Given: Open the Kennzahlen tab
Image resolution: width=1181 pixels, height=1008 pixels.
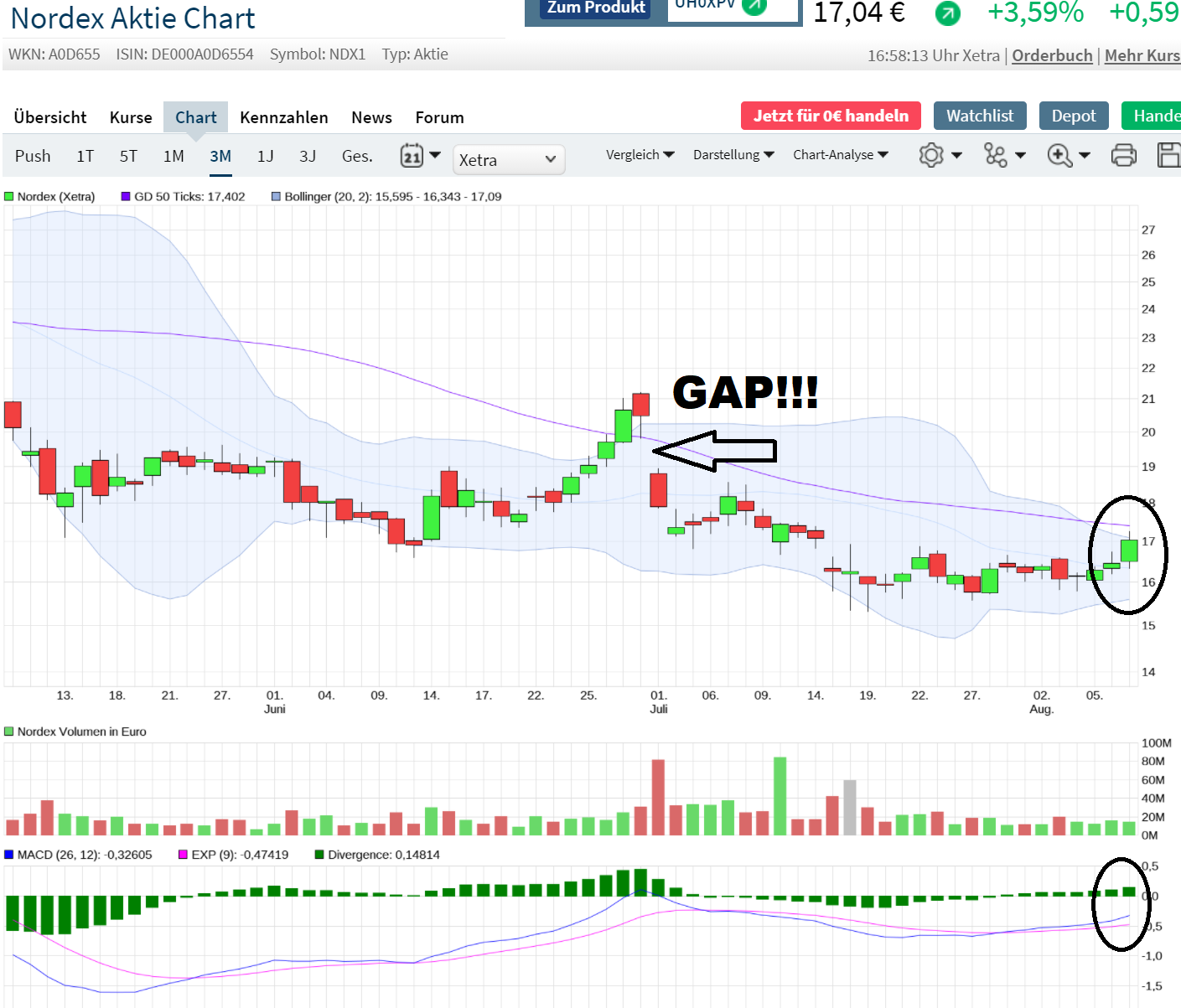Looking at the screenshot, I should (x=284, y=117).
